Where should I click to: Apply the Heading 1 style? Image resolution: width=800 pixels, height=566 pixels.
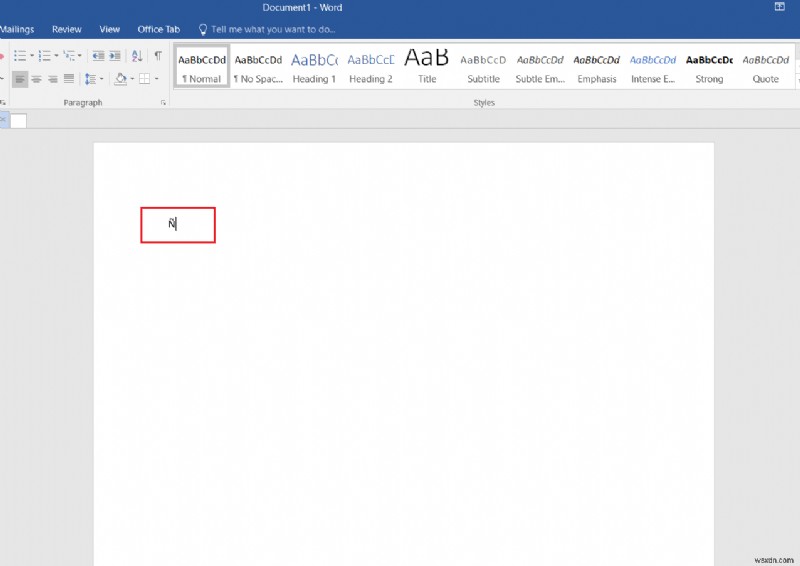pos(314,67)
